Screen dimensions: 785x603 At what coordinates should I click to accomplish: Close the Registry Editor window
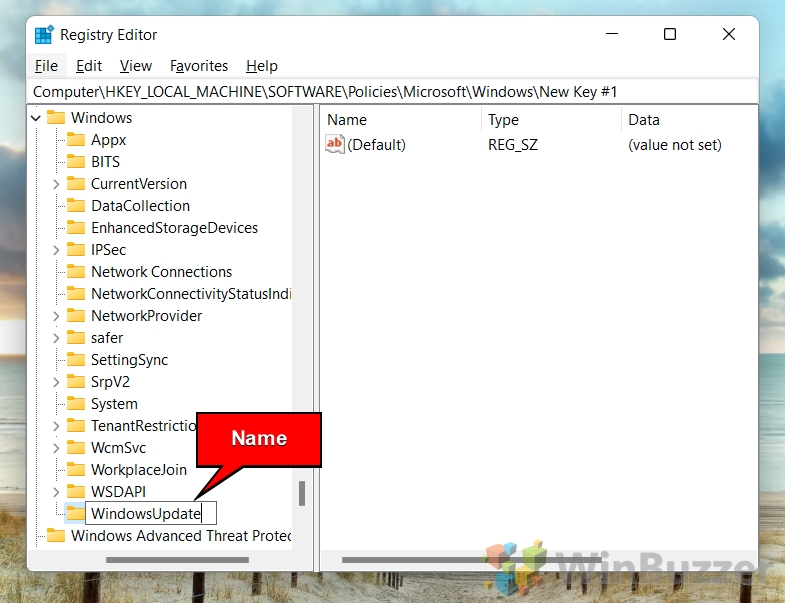coord(729,34)
